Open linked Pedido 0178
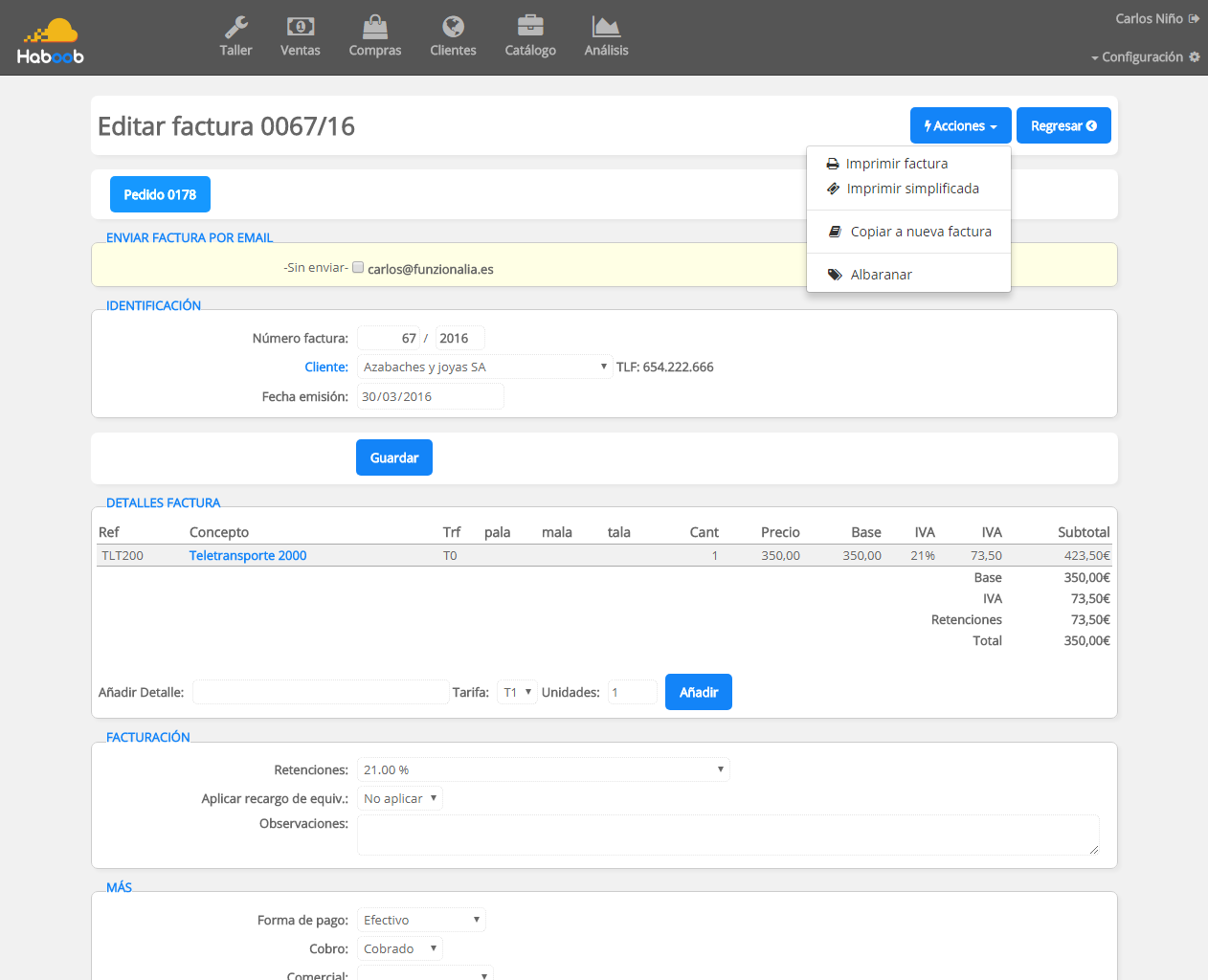 (160, 194)
